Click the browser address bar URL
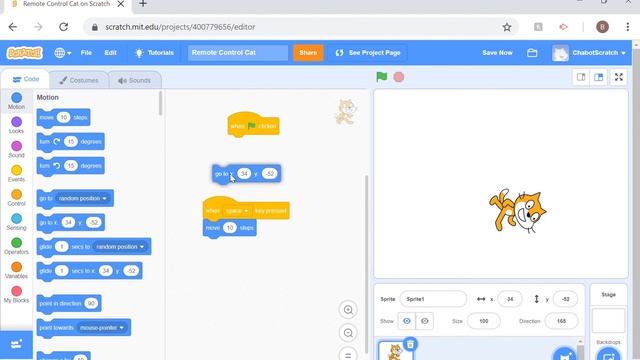The width and height of the screenshot is (640, 360). pos(180,27)
